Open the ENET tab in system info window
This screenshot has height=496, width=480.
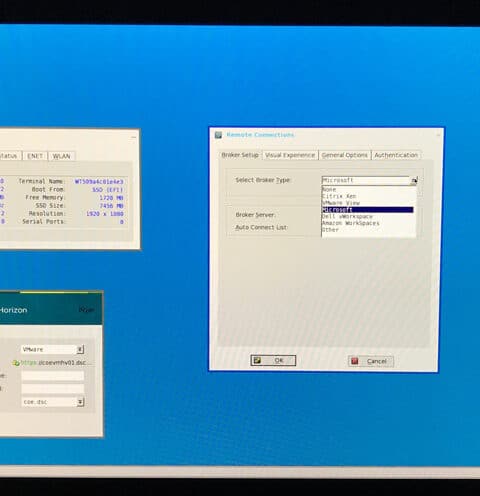click(35, 156)
